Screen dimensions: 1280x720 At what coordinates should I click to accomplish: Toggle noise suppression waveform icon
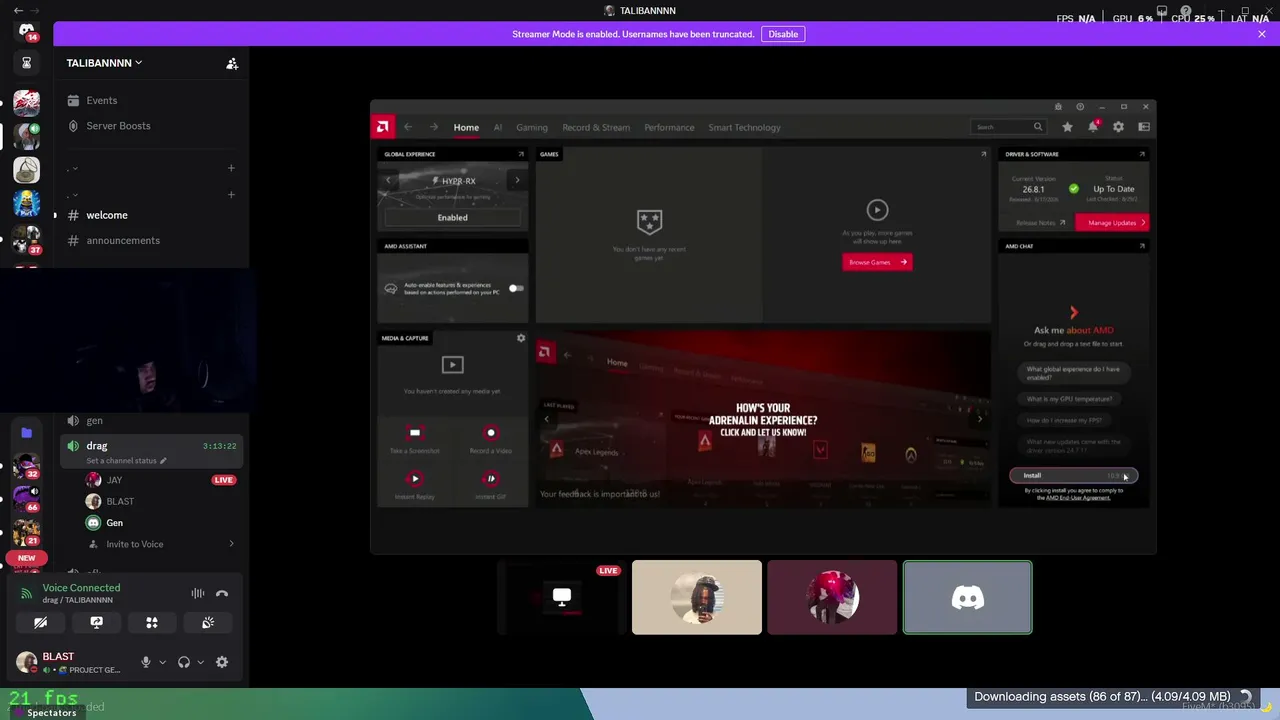coord(198,594)
